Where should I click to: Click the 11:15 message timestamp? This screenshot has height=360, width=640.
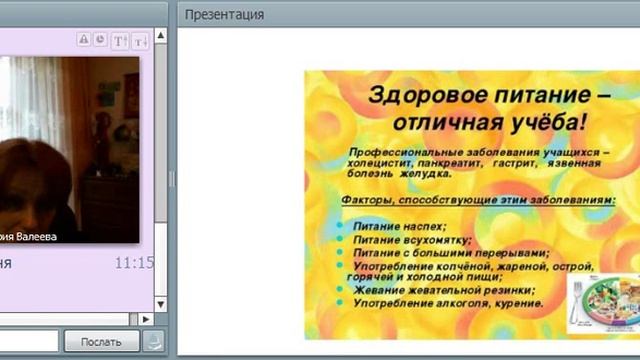(x=134, y=263)
